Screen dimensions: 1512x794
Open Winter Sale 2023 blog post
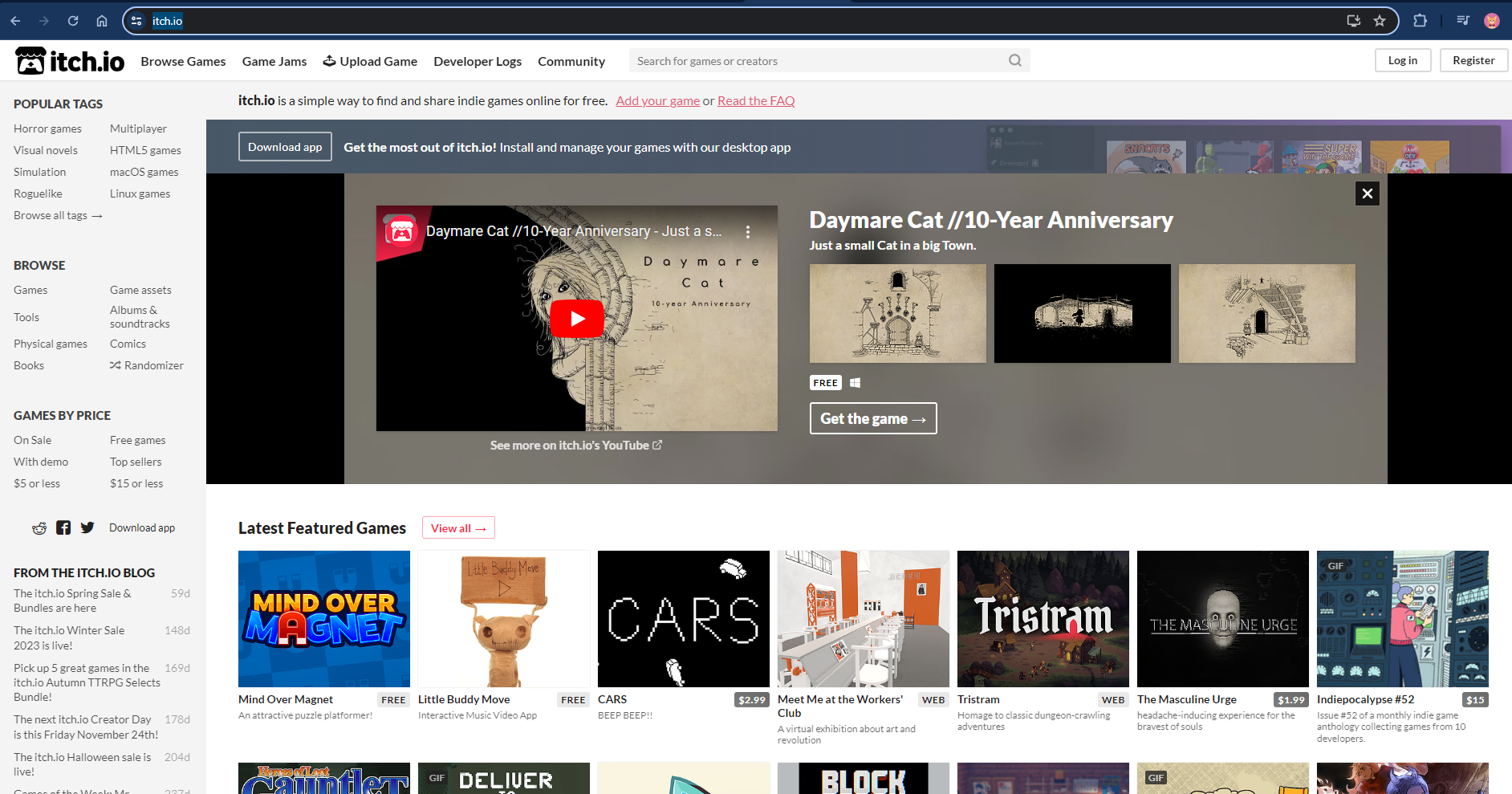[69, 638]
